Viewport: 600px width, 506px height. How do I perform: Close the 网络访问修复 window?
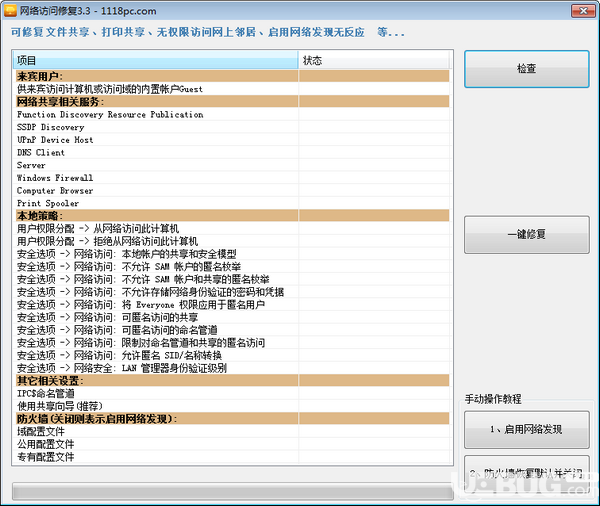tap(583, 11)
